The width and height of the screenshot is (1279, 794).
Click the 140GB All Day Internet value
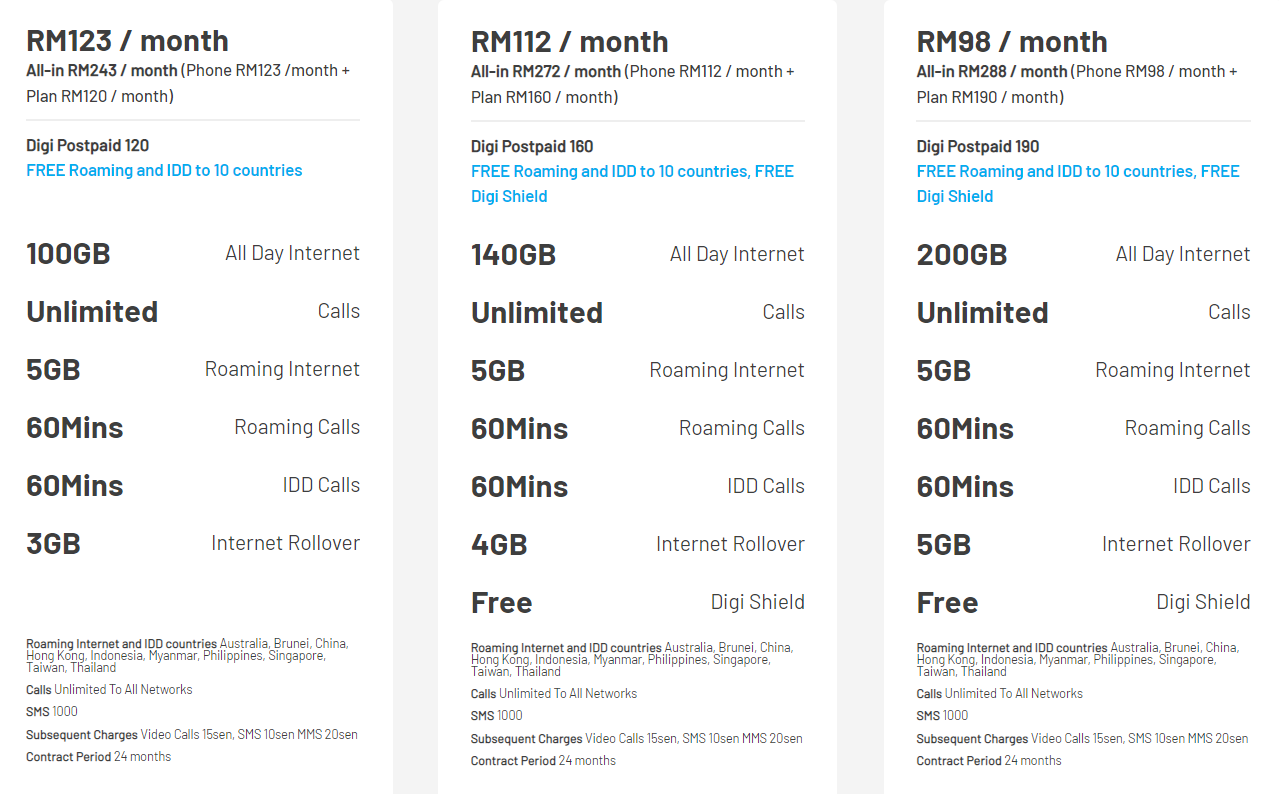point(513,255)
